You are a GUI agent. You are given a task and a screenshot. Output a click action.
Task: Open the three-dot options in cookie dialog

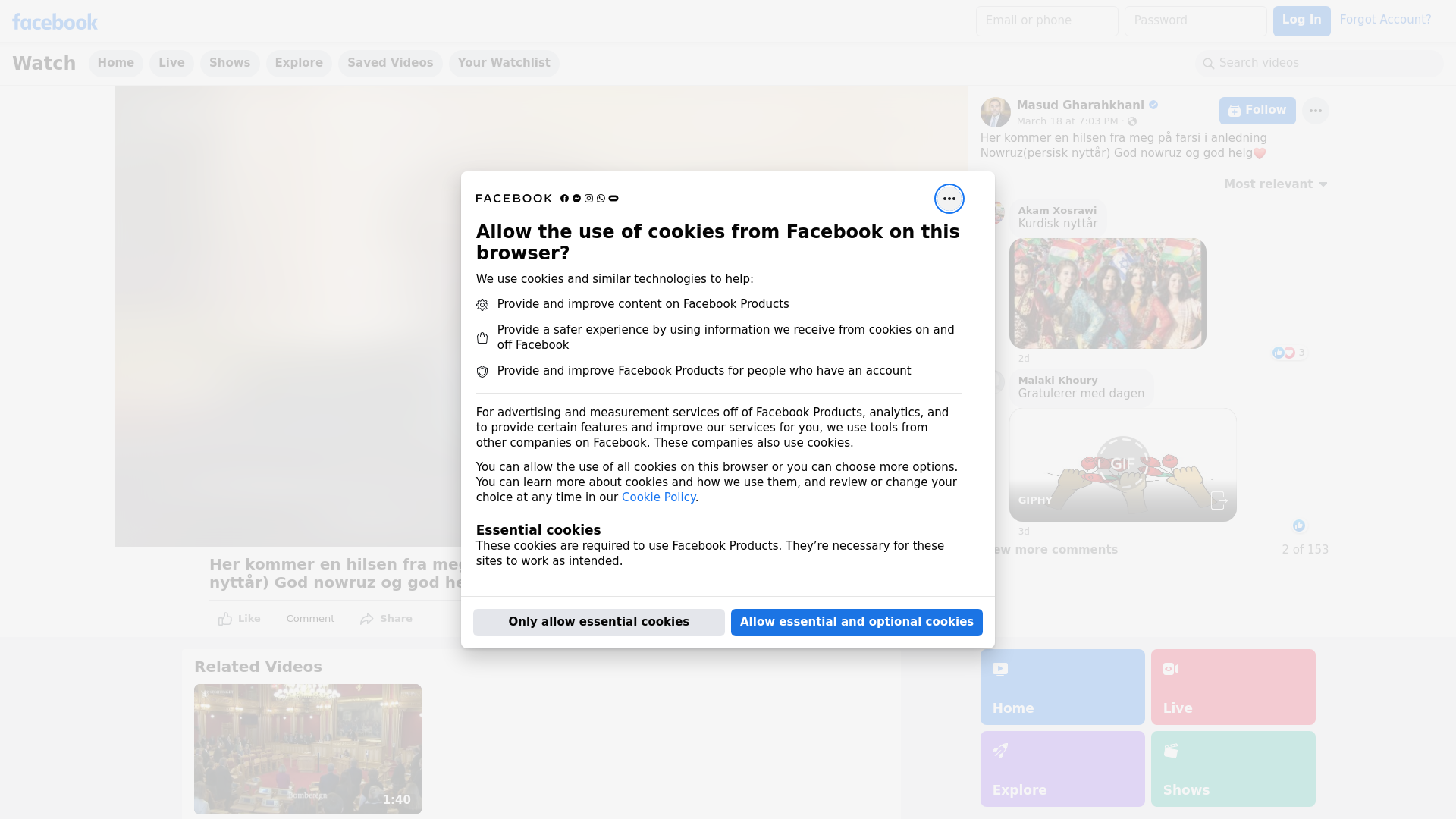pos(949,199)
